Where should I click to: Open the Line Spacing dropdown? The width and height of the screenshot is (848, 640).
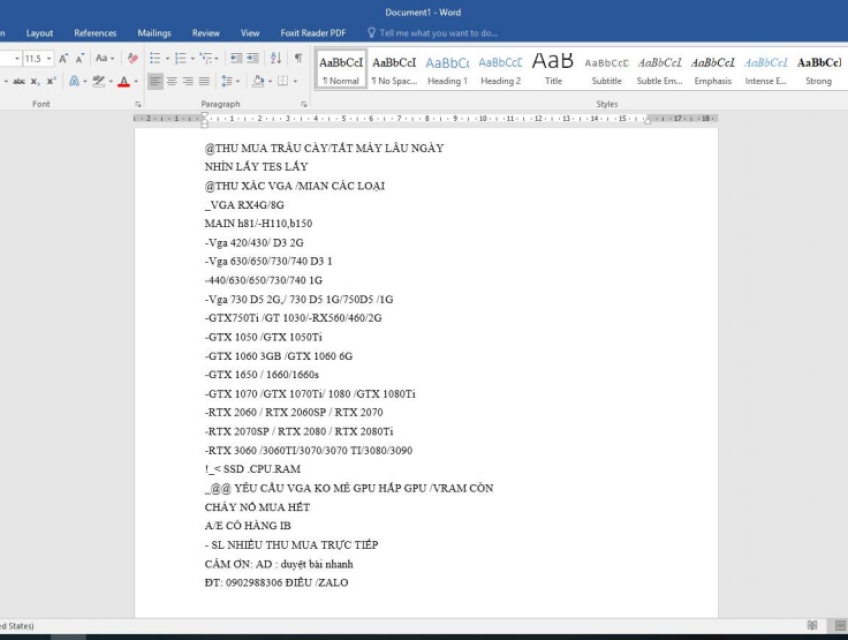[229, 81]
